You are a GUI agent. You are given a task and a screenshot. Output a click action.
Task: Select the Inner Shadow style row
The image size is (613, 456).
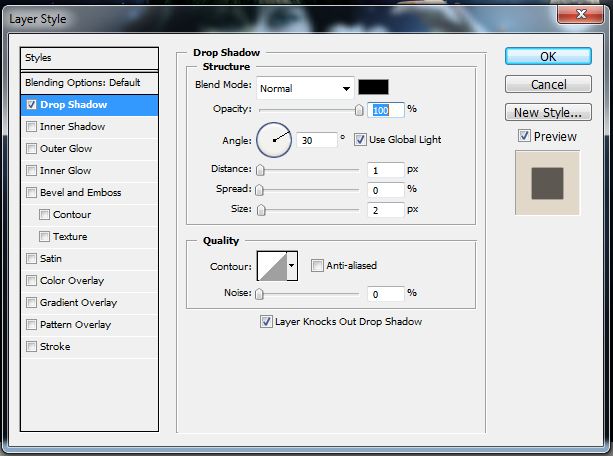pos(90,127)
